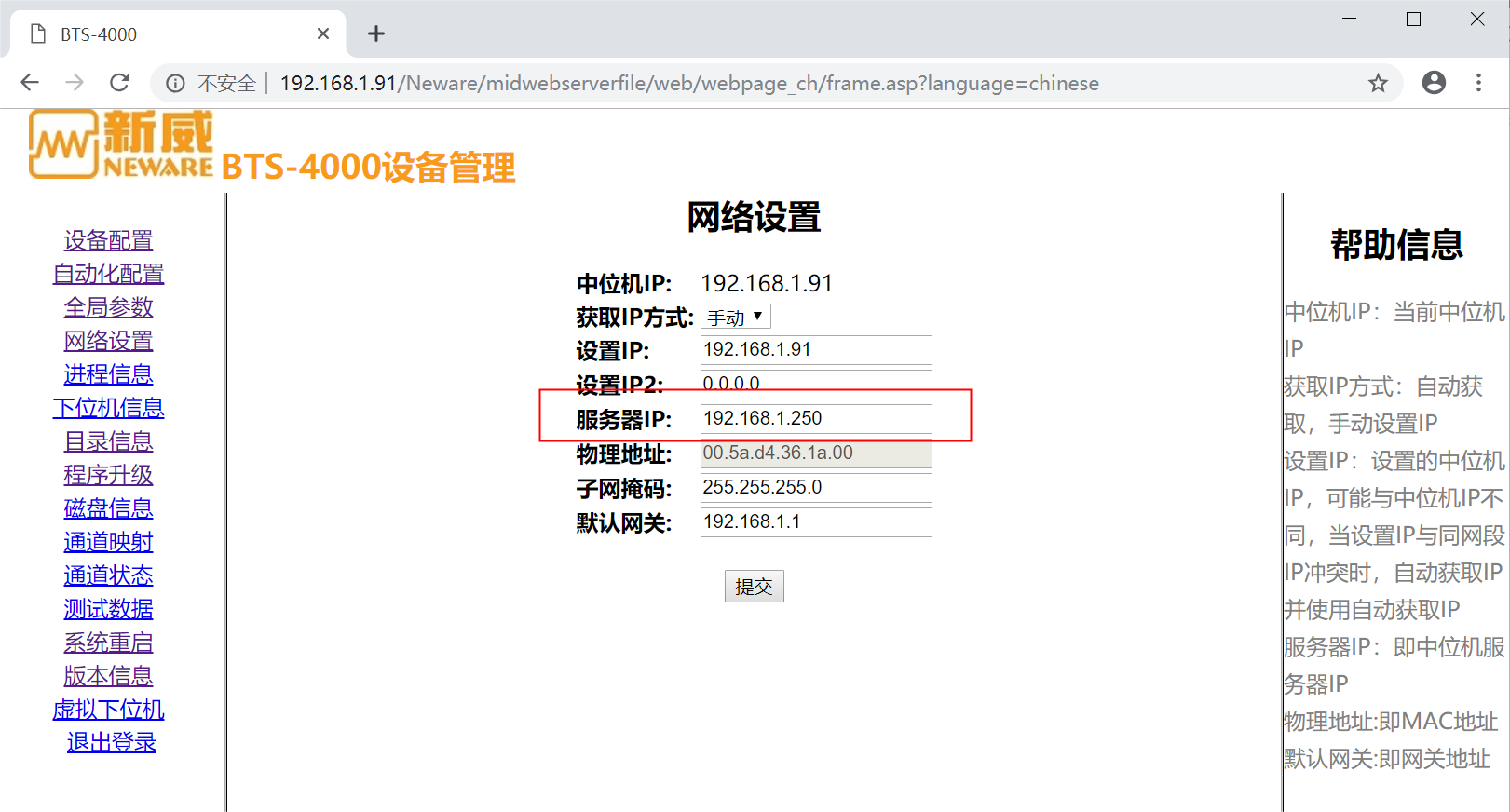Open 程序升级 link
Image resolution: width=1510 pixels, height=812 pixels.
(108, 475)
